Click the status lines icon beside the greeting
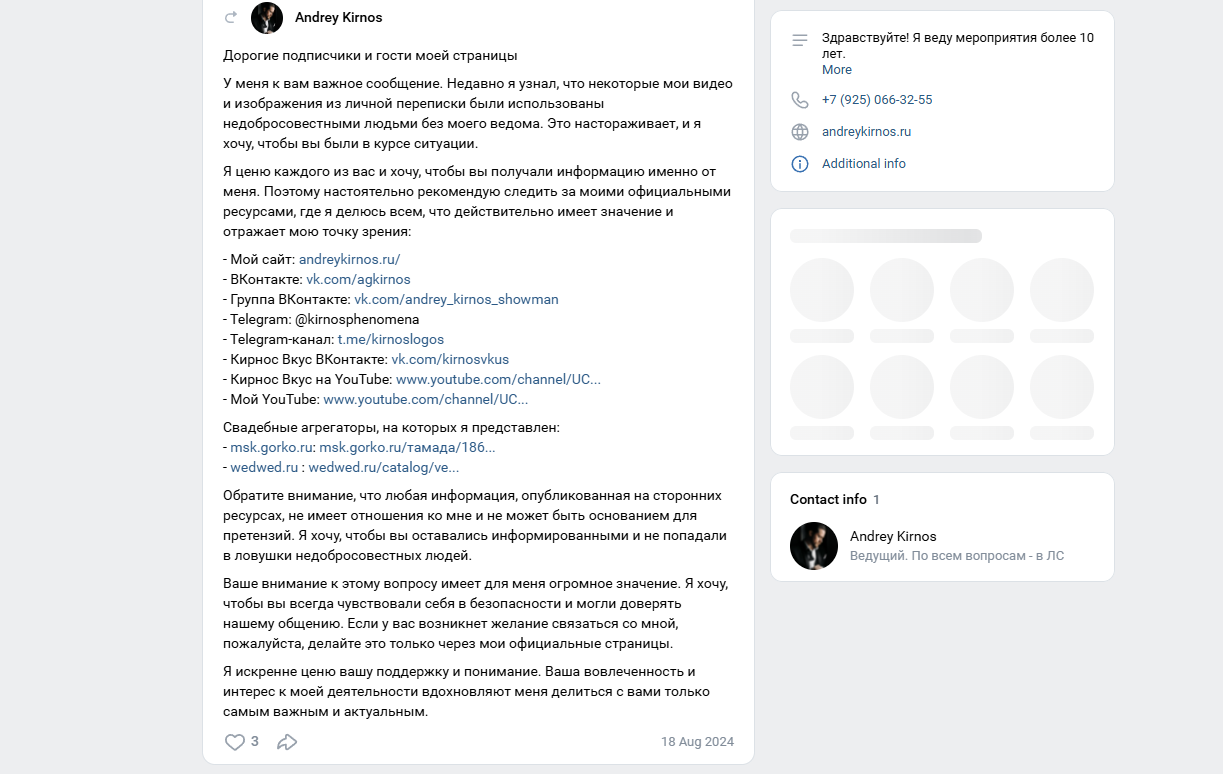Screen dimensions: 1223x774 (799, 39)
